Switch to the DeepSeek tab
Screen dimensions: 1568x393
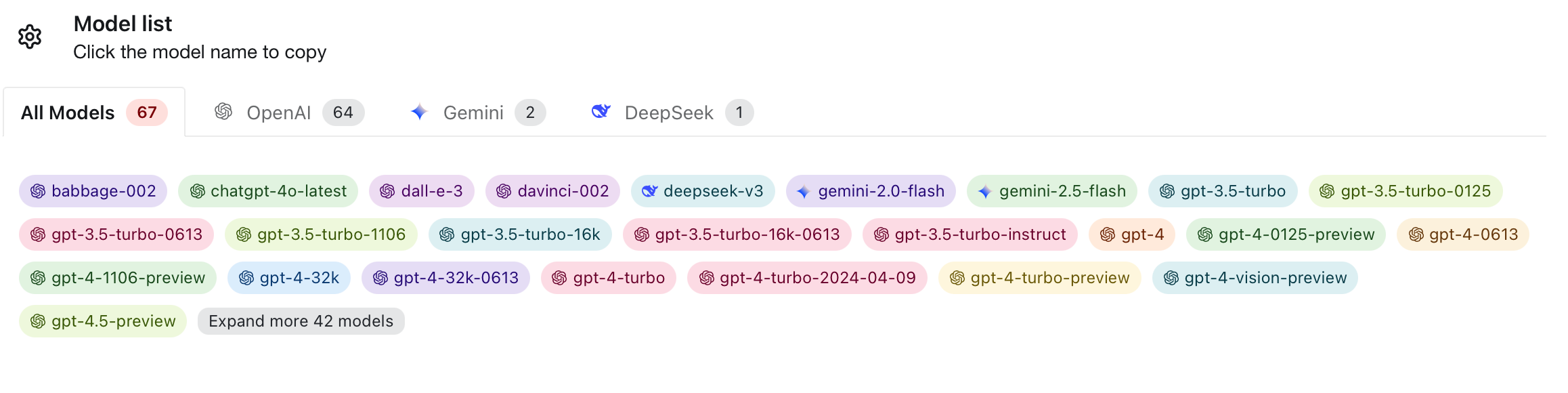pos(668,112)
